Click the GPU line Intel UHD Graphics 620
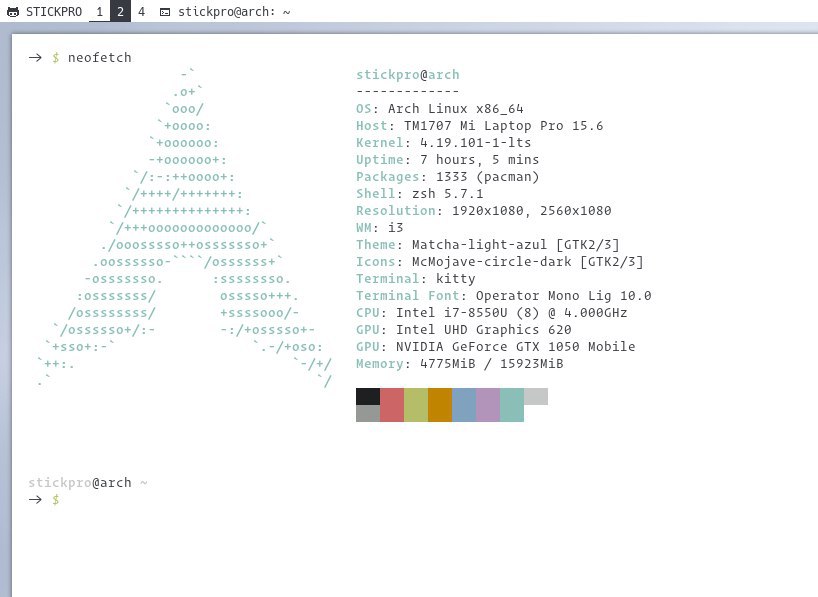Image resolution: width=818 pixels, height=597 pixels. tap(463, 330)
